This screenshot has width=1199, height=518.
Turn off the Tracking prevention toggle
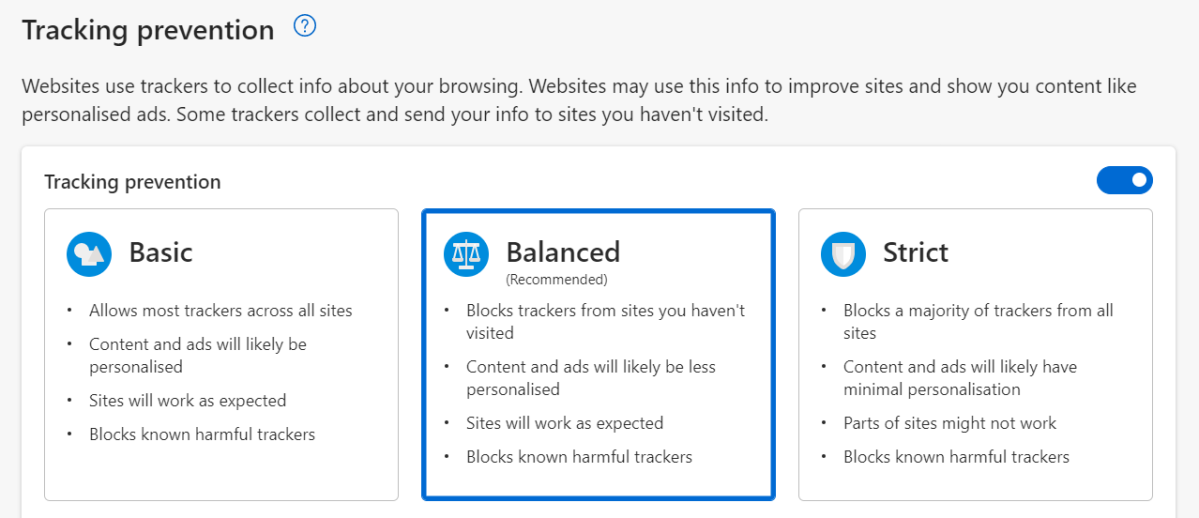pos(1124,181)
